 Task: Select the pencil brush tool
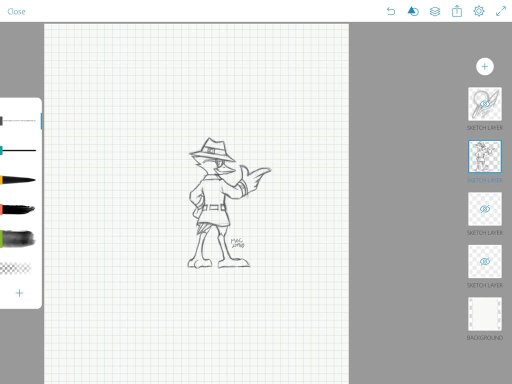(x=18, y=121)
